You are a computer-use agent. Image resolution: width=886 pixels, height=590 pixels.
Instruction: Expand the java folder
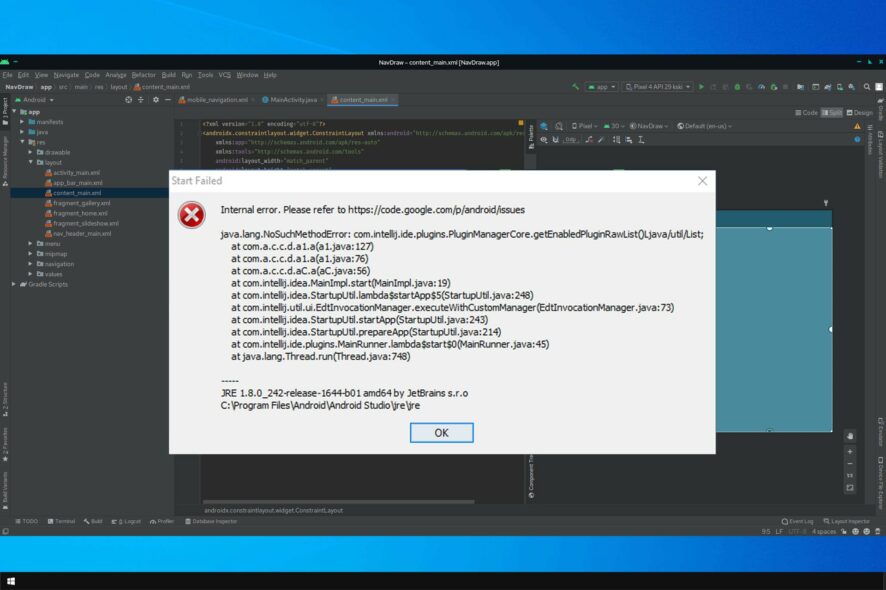tap(23, 132)
